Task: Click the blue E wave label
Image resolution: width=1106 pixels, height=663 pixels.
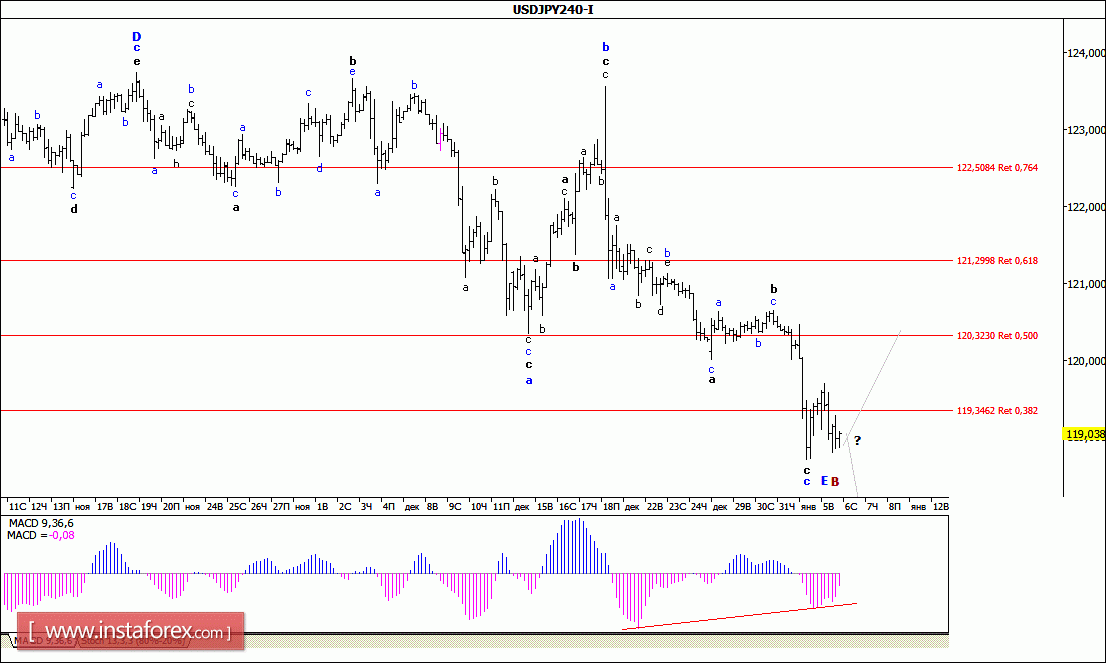Action: (x=824, y=481)
